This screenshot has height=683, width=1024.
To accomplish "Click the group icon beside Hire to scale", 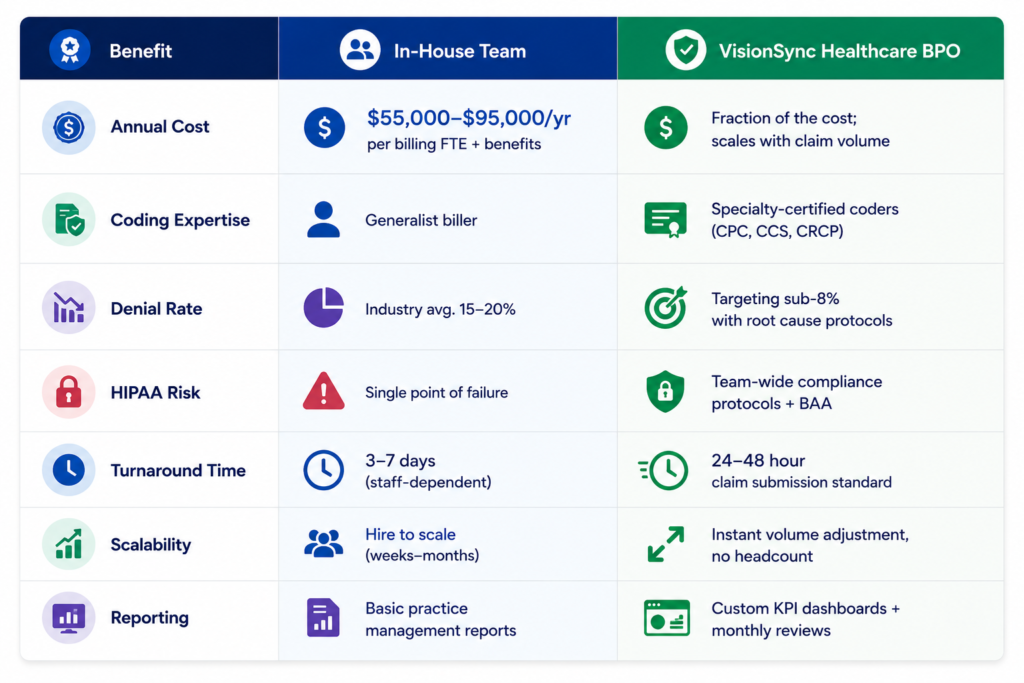I will pos(324,543).
